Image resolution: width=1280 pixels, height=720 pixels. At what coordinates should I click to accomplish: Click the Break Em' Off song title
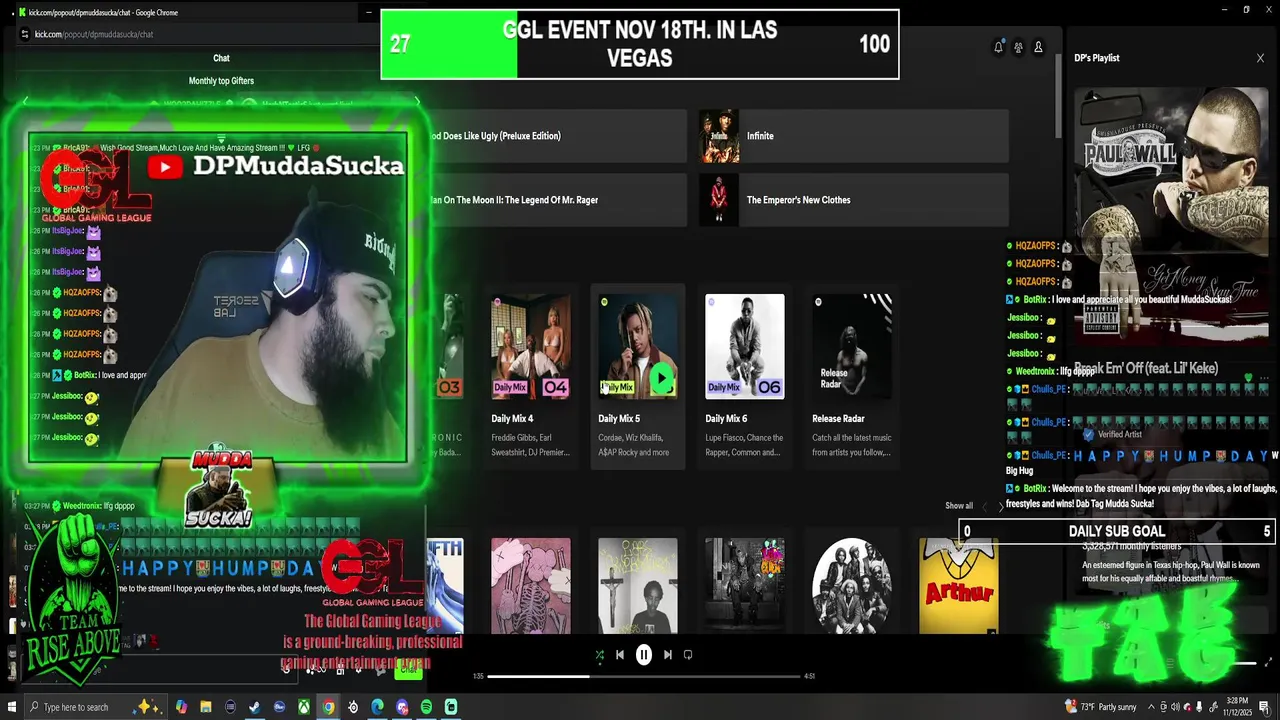pyautogui.click(x=1146, y=368)
